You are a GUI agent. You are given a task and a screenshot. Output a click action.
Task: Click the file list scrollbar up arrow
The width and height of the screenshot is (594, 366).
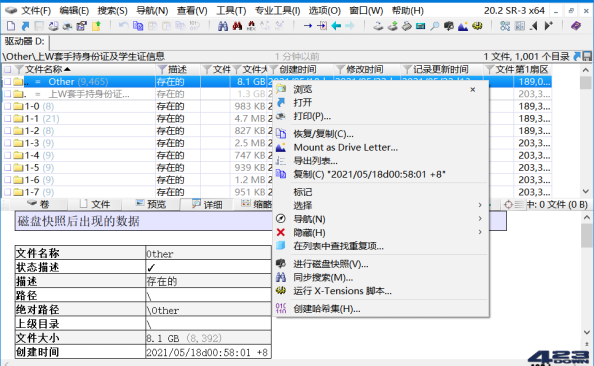[586, 70]
